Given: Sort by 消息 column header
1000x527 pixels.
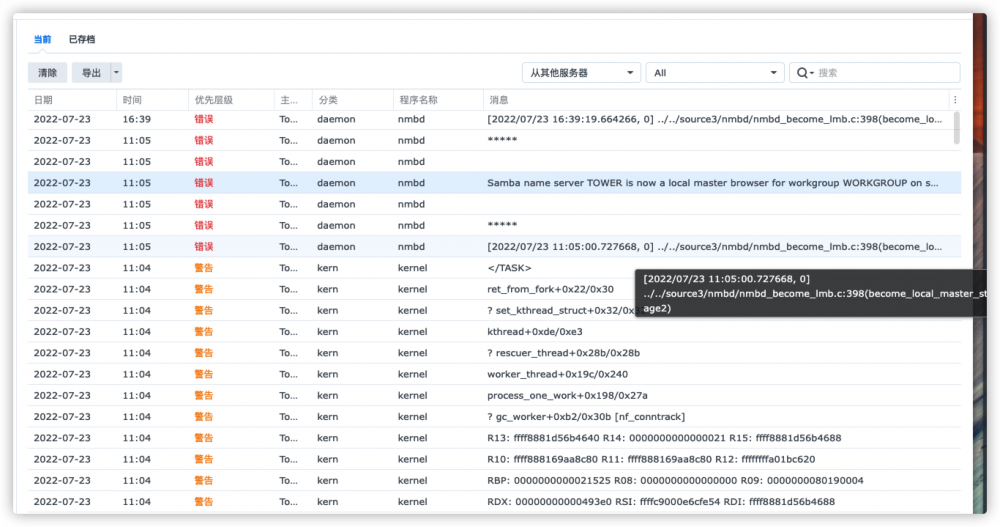Looking at the screenshot, I should (716, 100).
